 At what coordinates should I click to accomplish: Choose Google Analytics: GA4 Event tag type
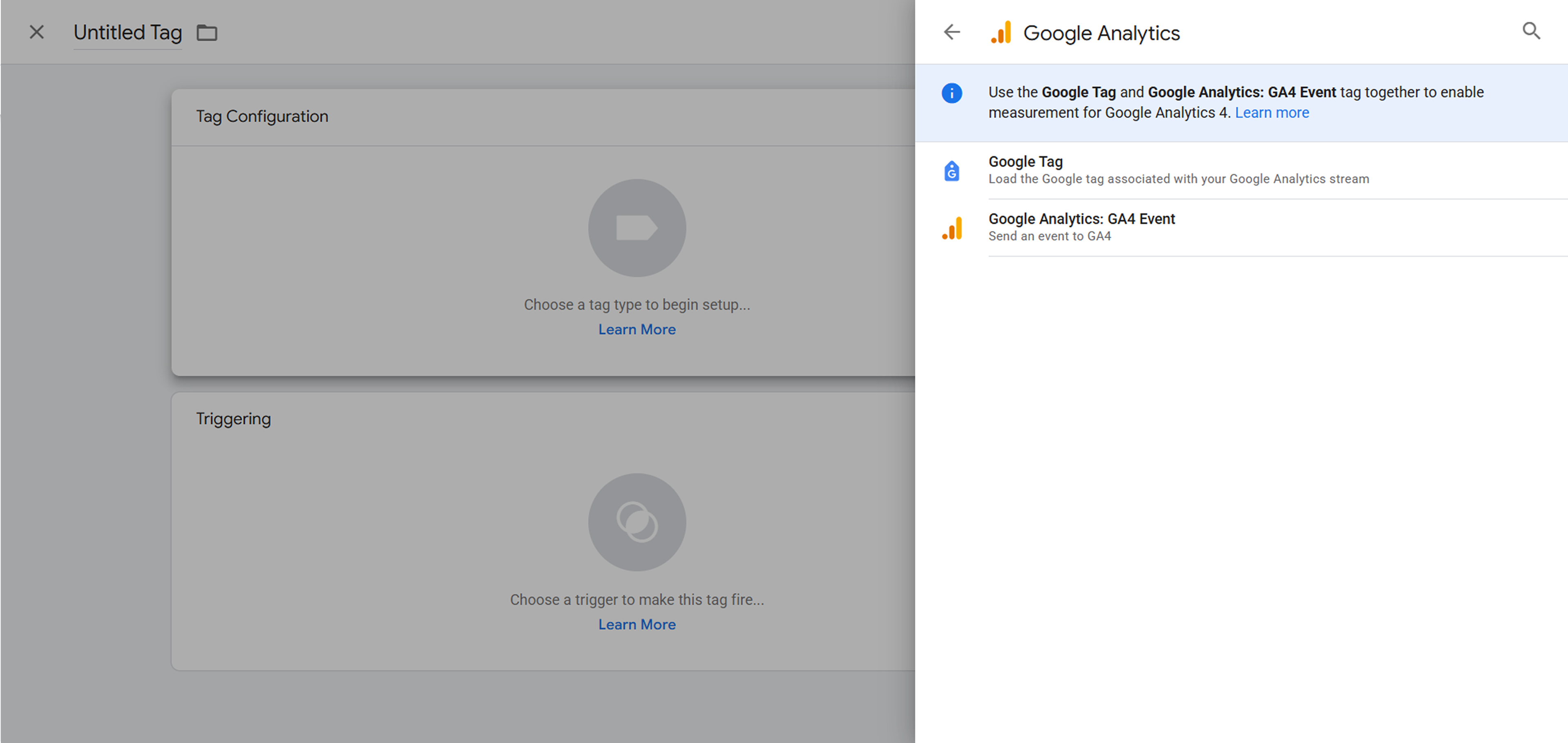click(x=1241, y=228)
